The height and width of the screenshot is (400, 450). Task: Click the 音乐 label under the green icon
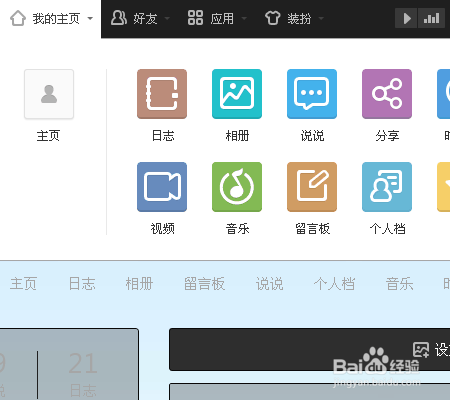[x=237, y=229]
